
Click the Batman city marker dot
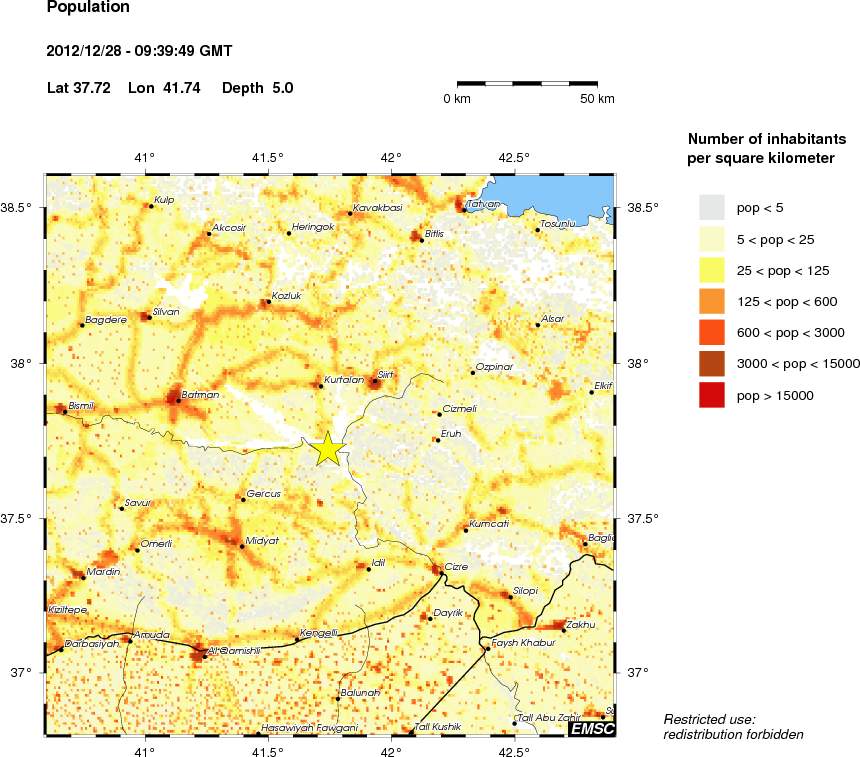pos(178,401)
